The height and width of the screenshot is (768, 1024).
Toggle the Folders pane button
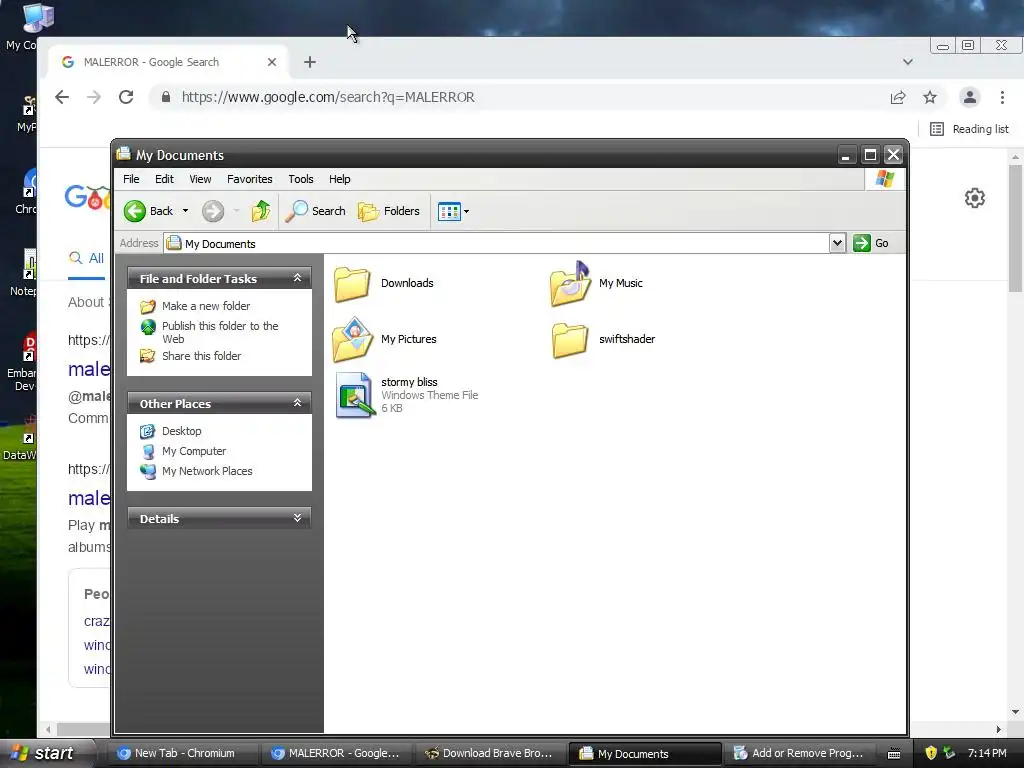tap(389, 211)
